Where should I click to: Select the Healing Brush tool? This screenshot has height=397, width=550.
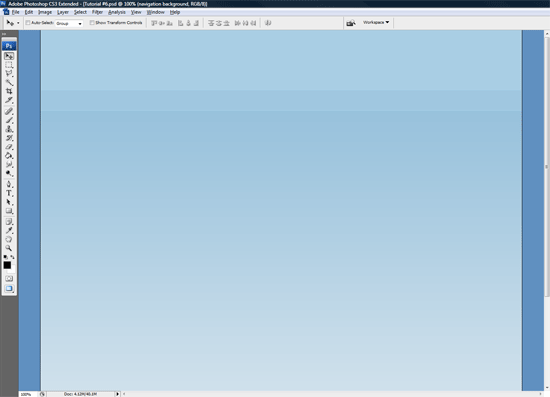[9, 112]
